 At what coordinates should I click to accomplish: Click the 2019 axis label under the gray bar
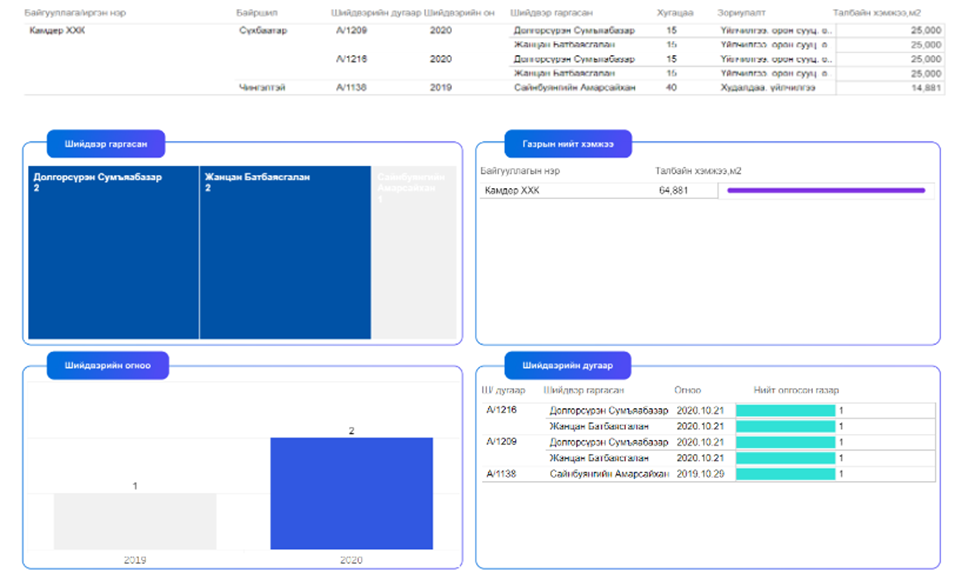coord(135,560)
